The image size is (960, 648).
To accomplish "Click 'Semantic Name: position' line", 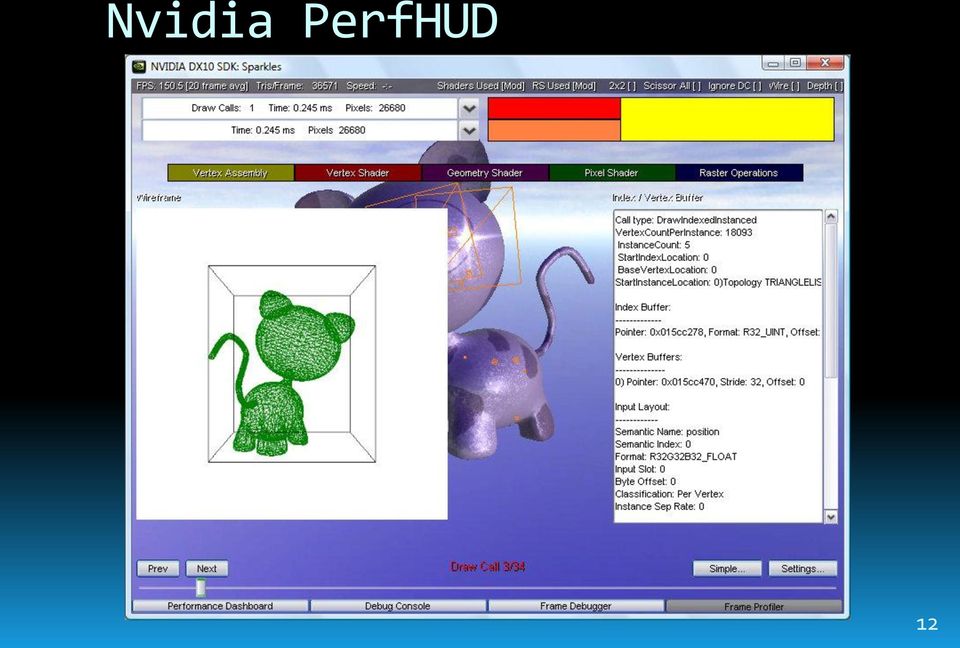I will 667,432.
